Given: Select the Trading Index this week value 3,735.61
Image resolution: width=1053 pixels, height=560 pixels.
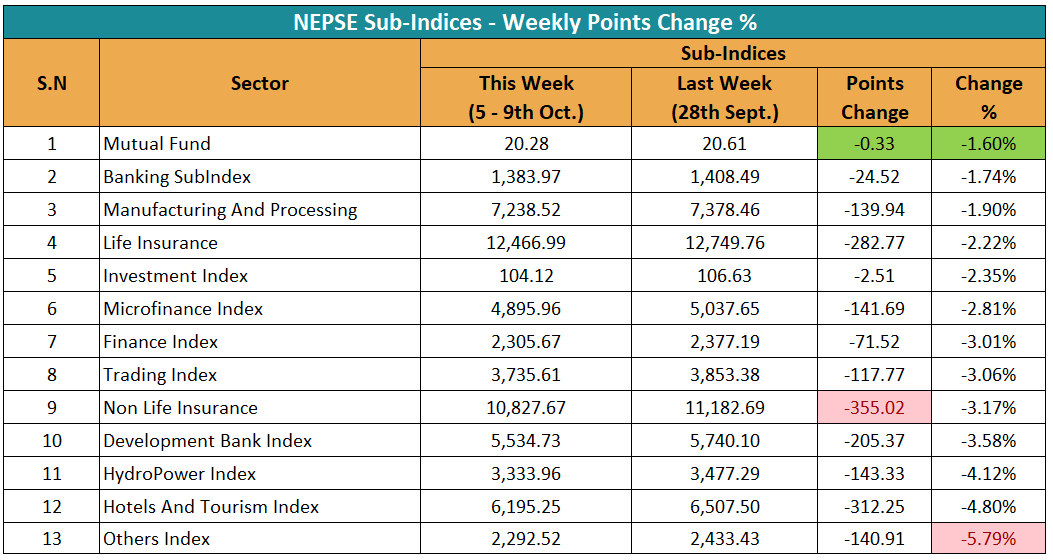Looking at the screenshot, I should pyautogui.click(x=526, y=375).
